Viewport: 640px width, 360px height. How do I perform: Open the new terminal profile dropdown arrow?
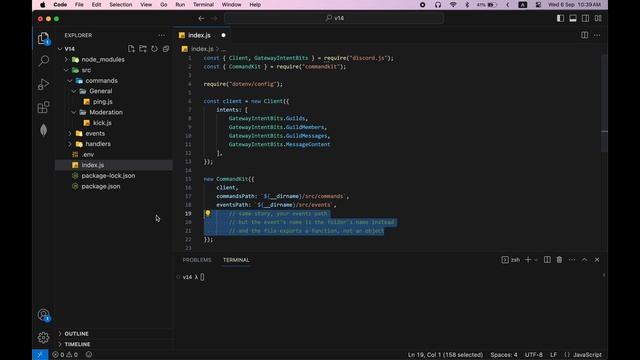point(536,260)
